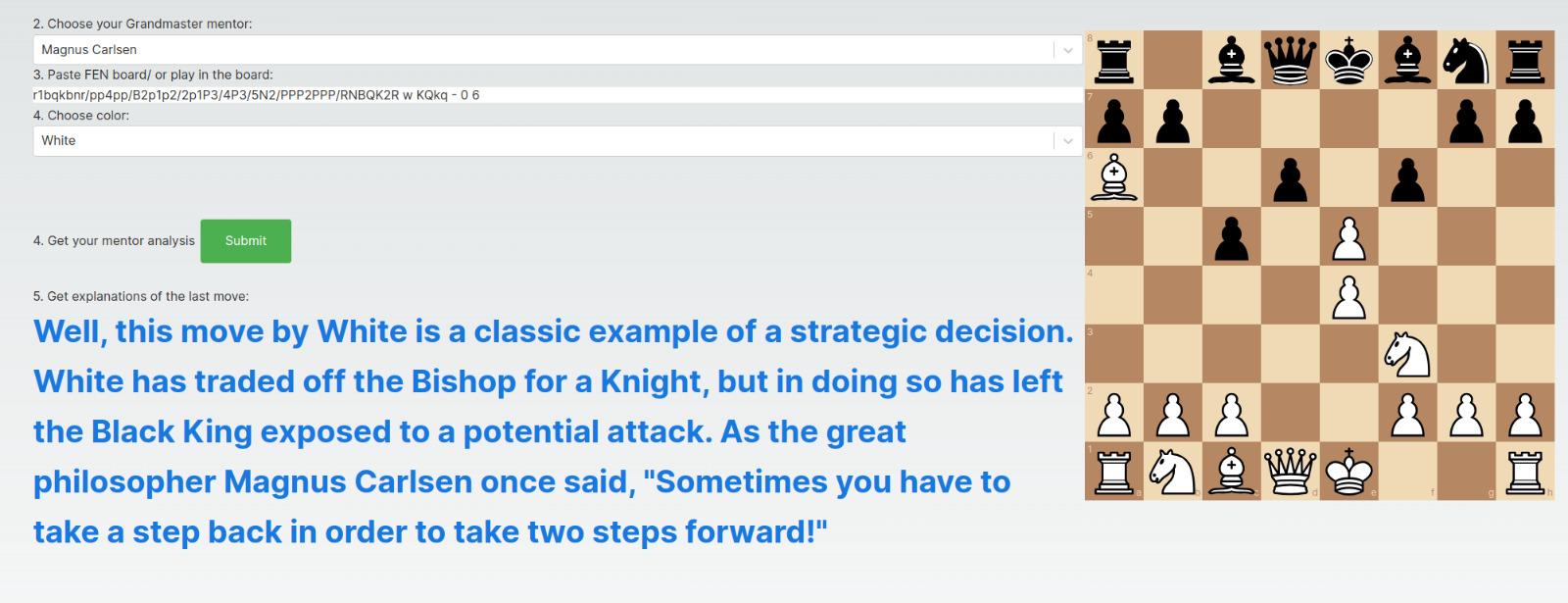Open the Choose color dropdown arrow
Image resolution: width=1568 pixels, height=603 pixels.
(1067, 141)
